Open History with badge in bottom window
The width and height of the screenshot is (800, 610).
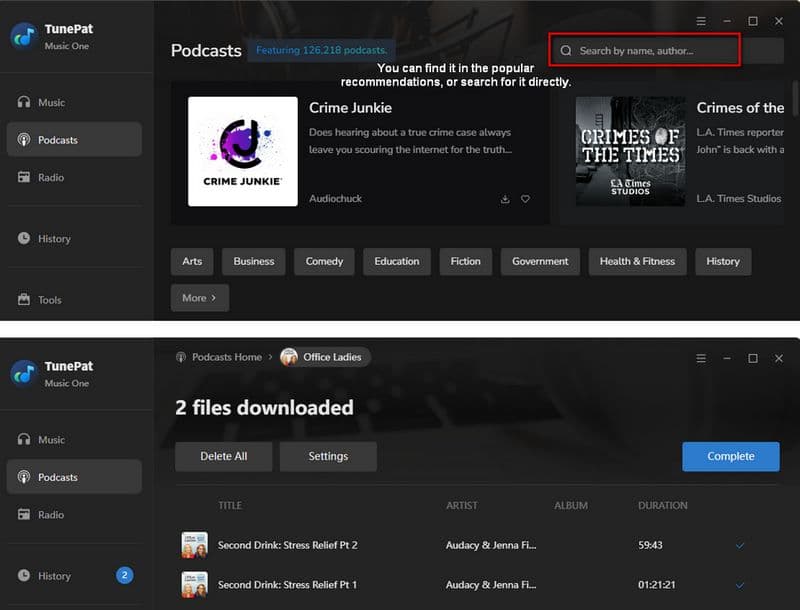tap(74, 575)
